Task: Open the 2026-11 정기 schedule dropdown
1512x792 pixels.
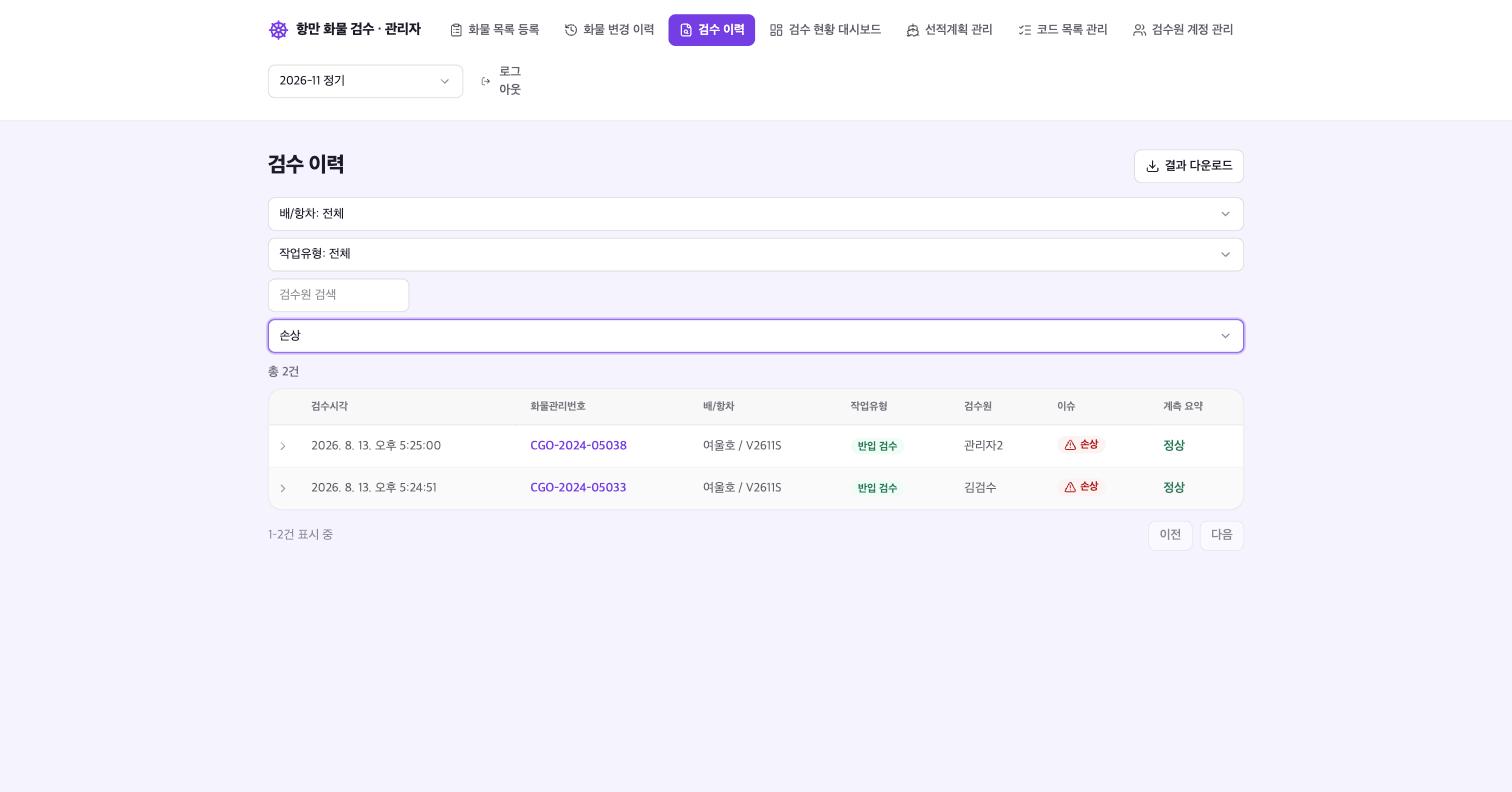Action: click(365, 81)
